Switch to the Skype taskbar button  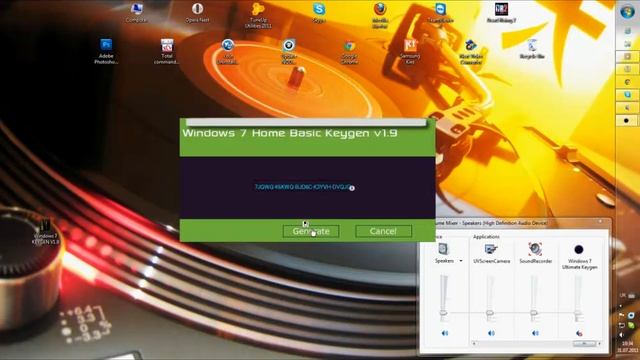click(627, 95)
